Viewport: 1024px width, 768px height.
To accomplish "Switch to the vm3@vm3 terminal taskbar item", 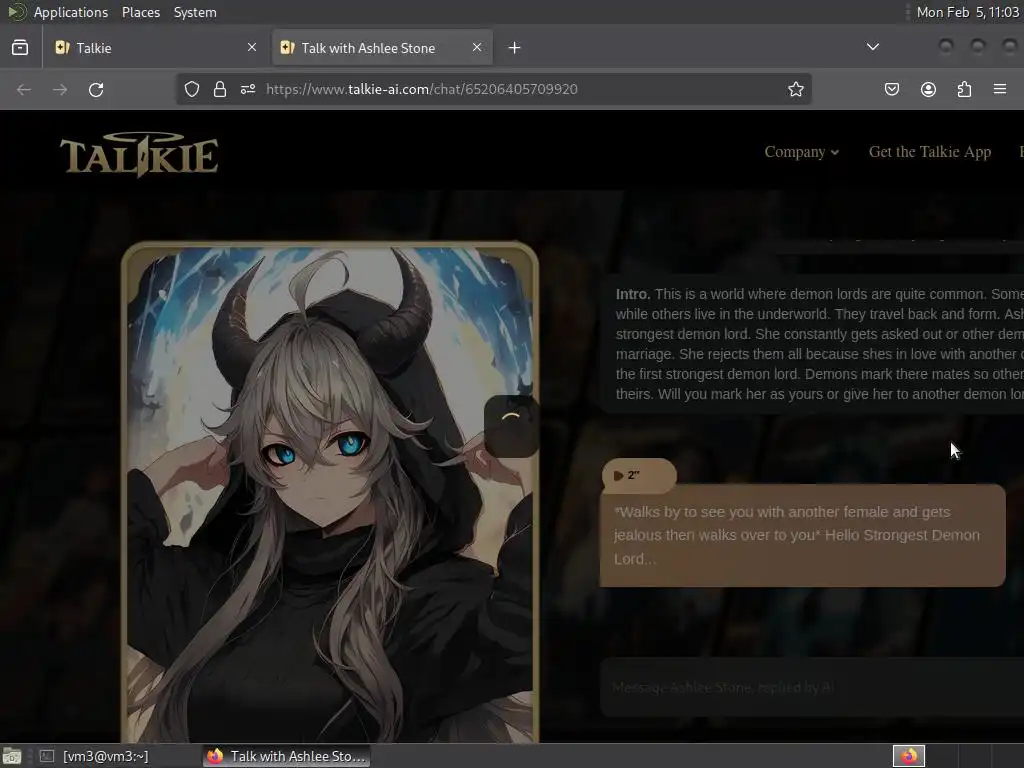I will pyautogui.click(x=95, y=756).
